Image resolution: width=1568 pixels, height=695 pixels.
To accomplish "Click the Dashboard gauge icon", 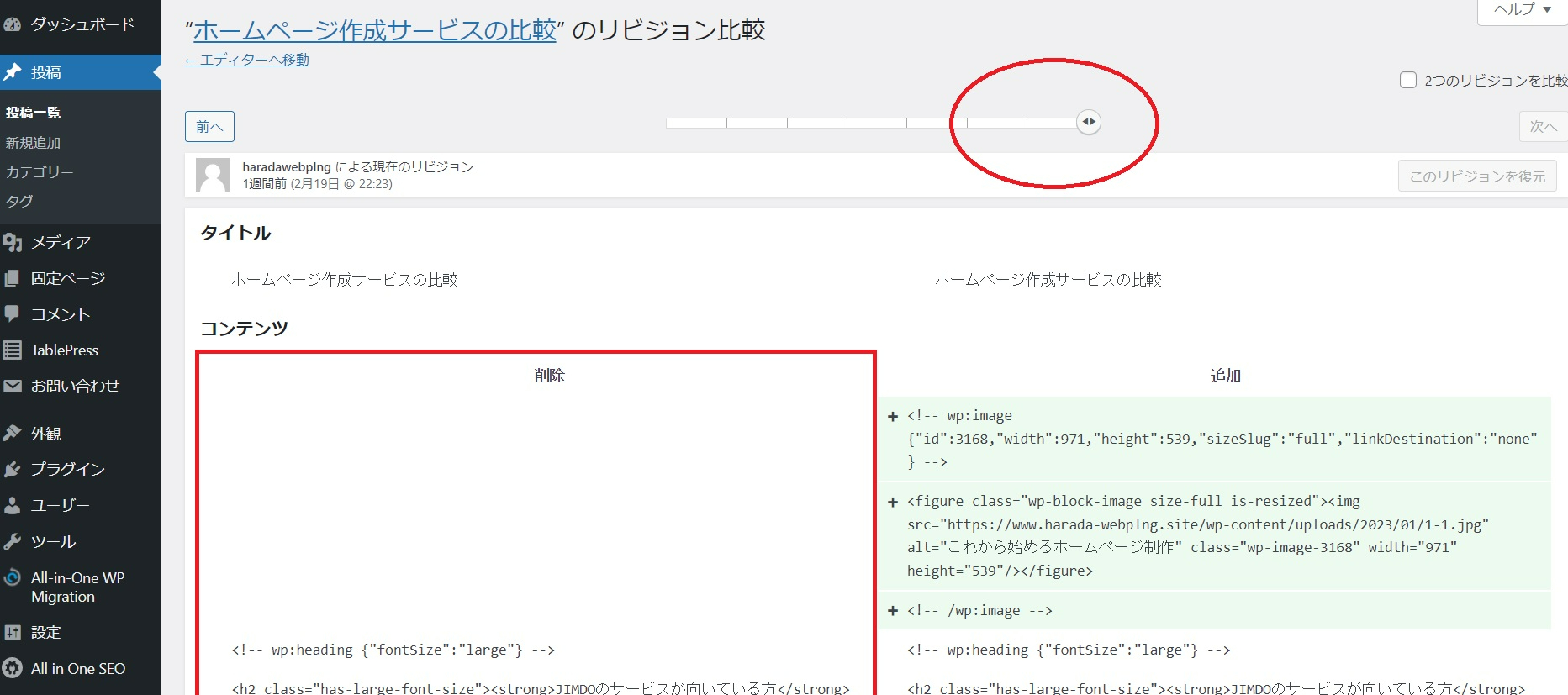I will (12, 24).
